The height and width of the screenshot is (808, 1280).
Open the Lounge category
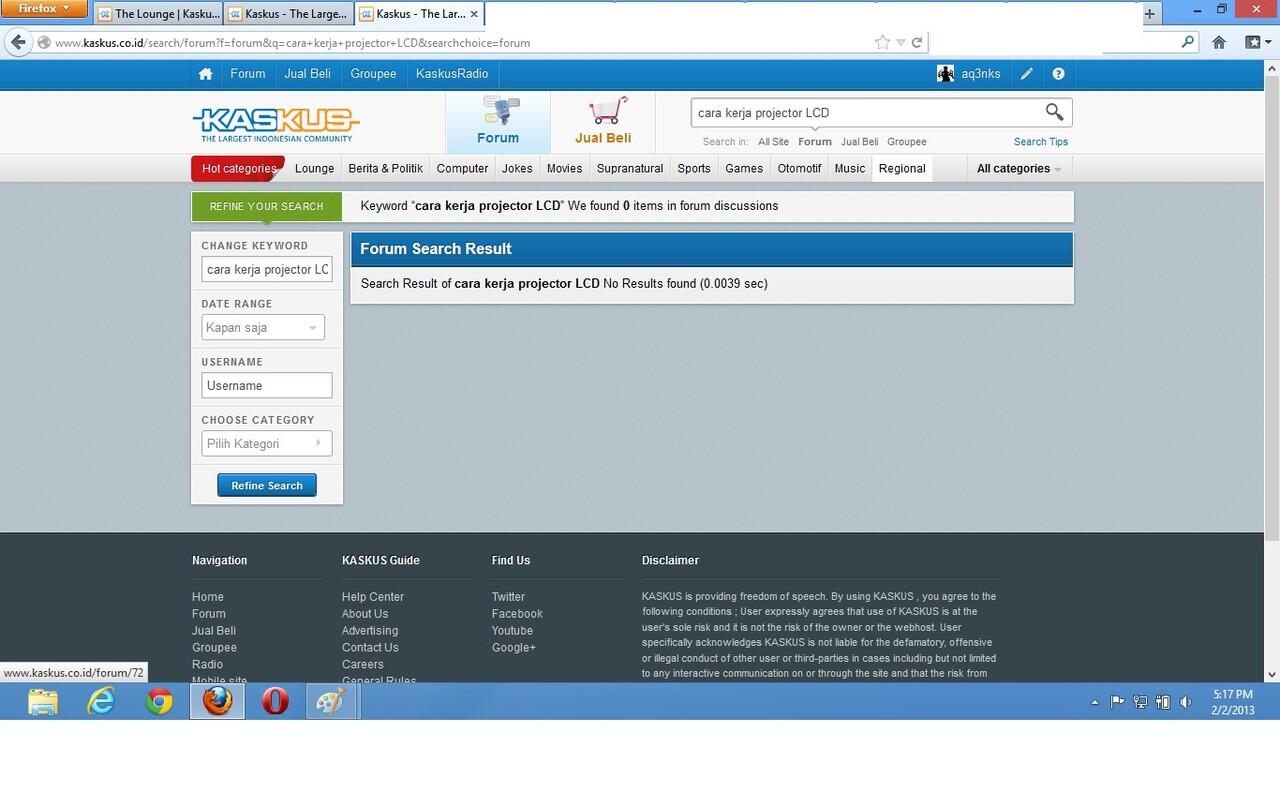click(314, 168)
